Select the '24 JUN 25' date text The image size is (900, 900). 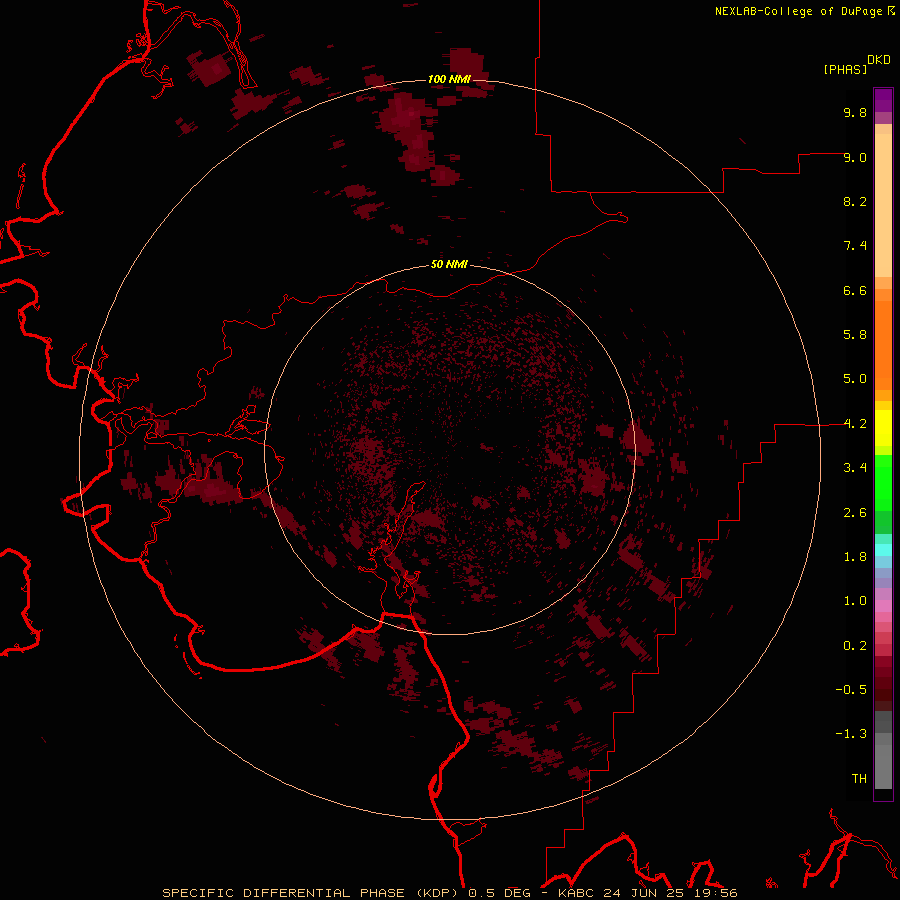click(x=641, y=893)
